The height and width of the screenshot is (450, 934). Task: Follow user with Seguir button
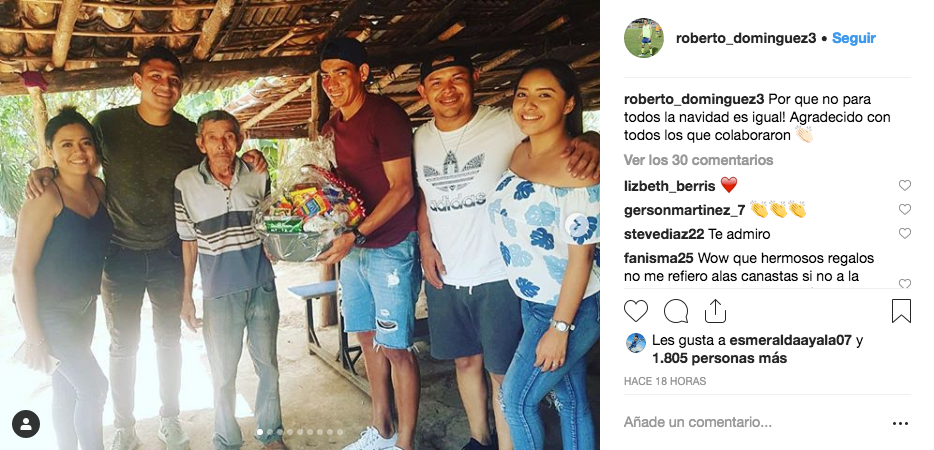click(x=854, y=38)
